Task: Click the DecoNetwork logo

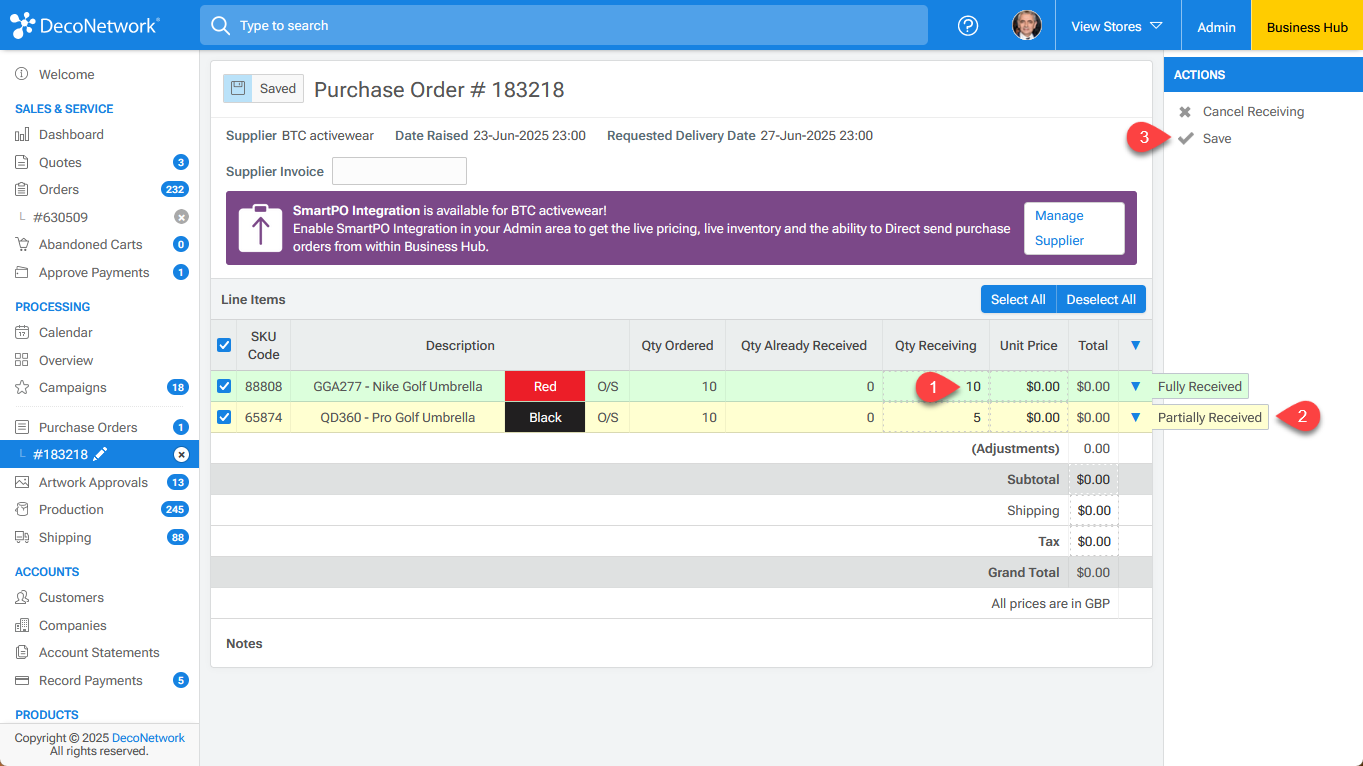Action: pos(85,24)
